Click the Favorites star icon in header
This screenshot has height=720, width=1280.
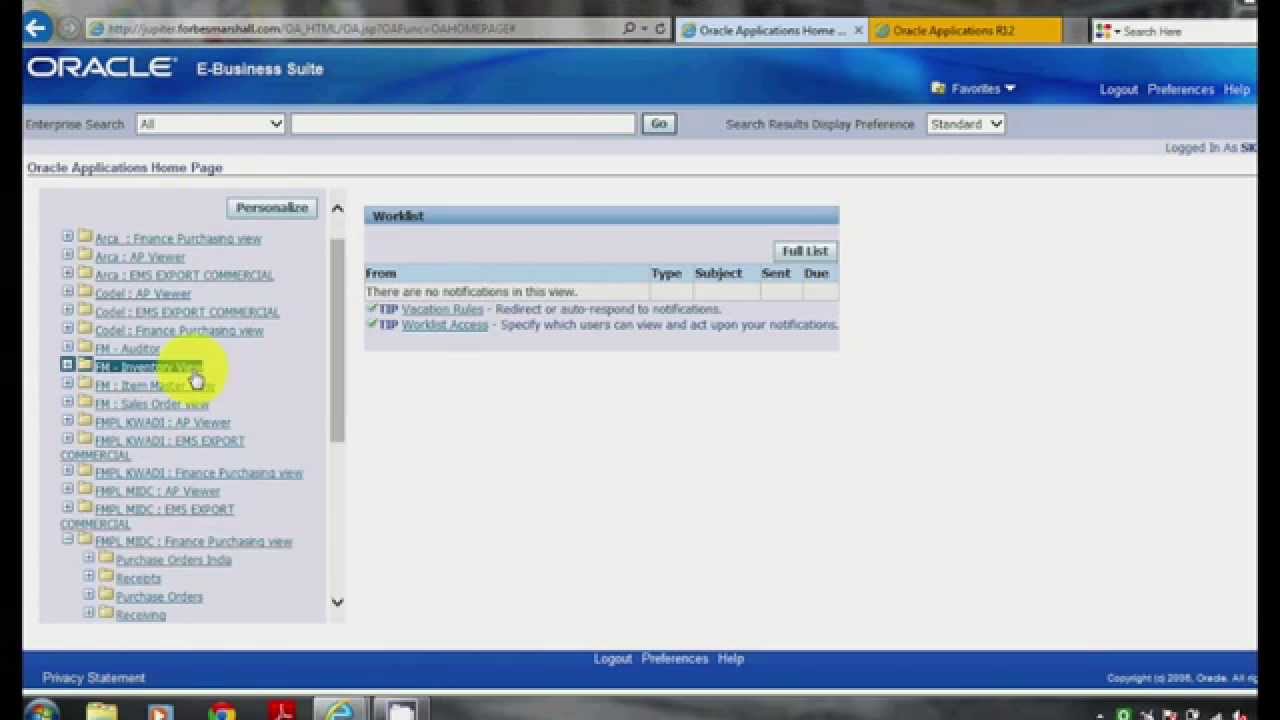coord(938,88)
